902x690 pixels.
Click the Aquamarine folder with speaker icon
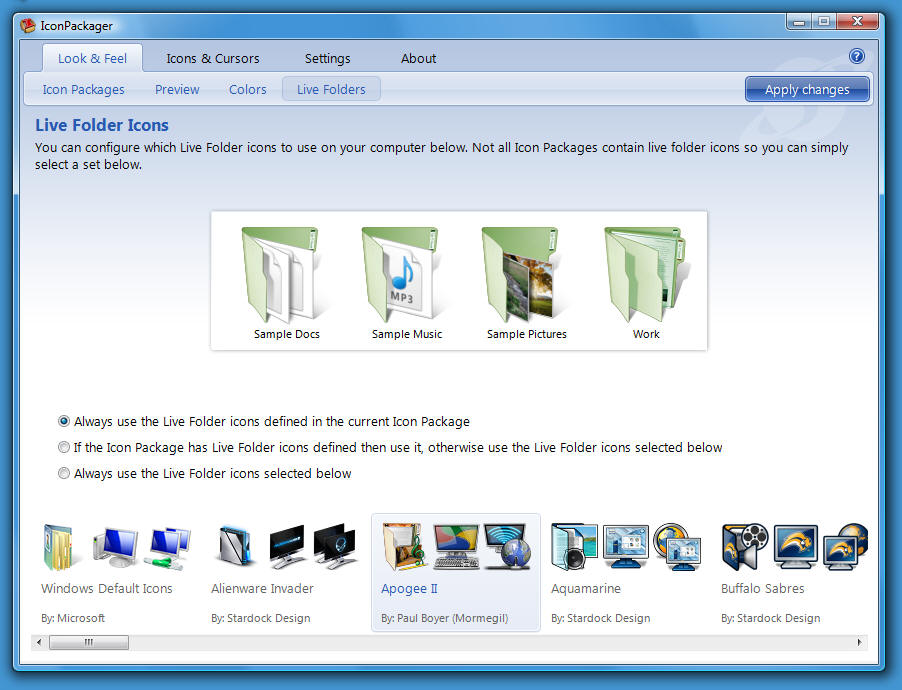pyautogui.click(x=574, y=547)
